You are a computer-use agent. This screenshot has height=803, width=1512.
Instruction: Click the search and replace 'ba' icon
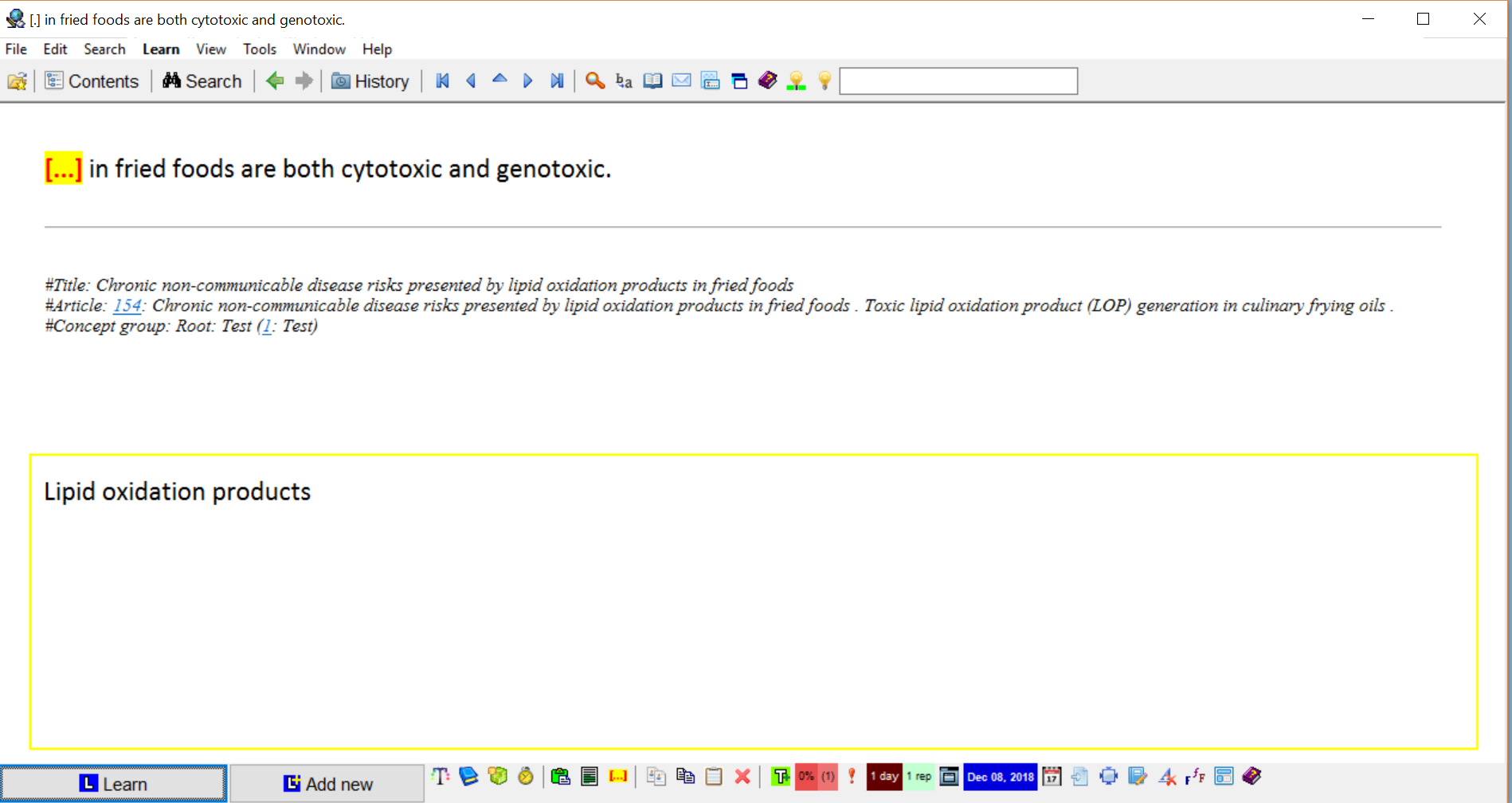pyautogui.click(x=624, y=80)
